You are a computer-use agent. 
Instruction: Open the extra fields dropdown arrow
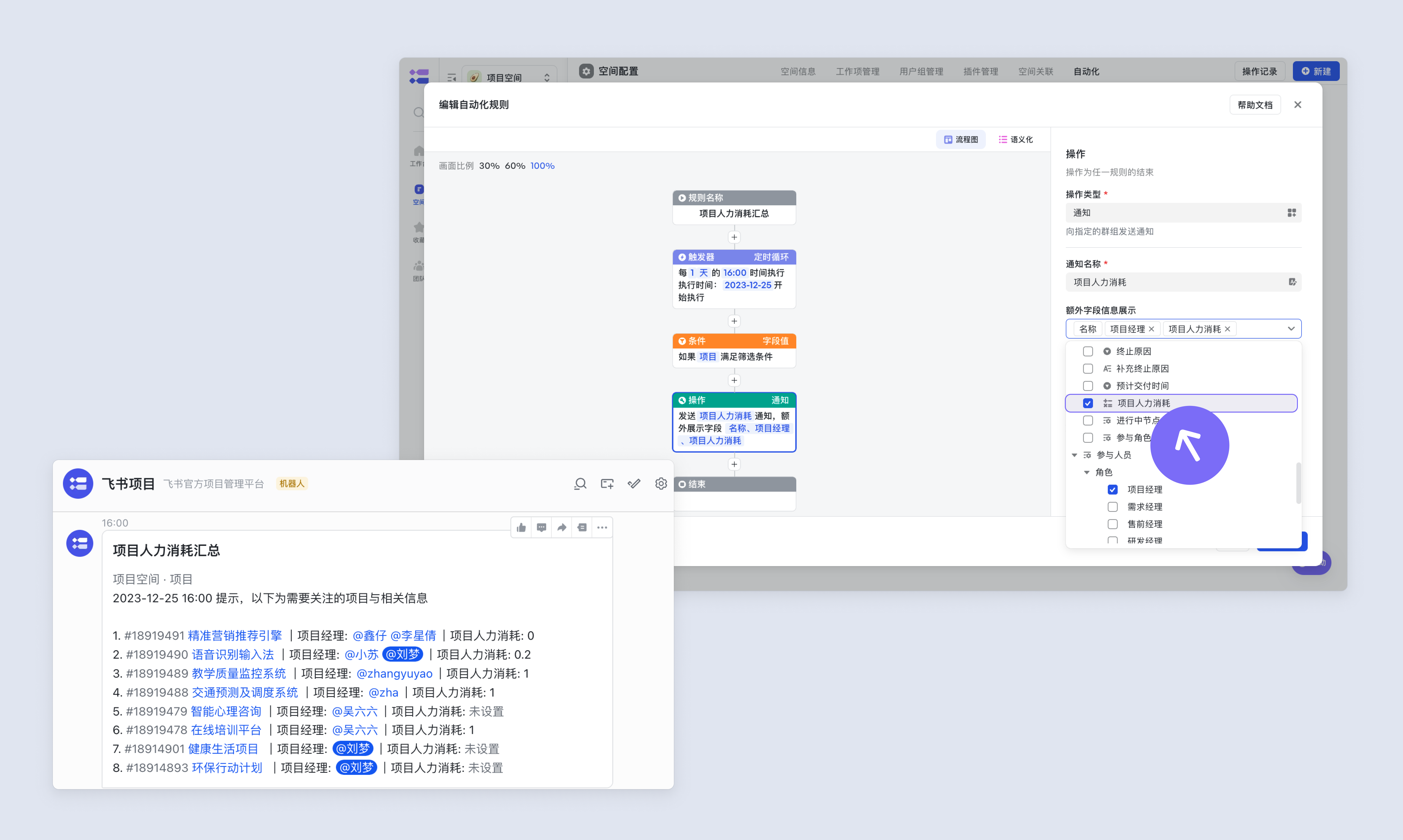(1291, 329)
